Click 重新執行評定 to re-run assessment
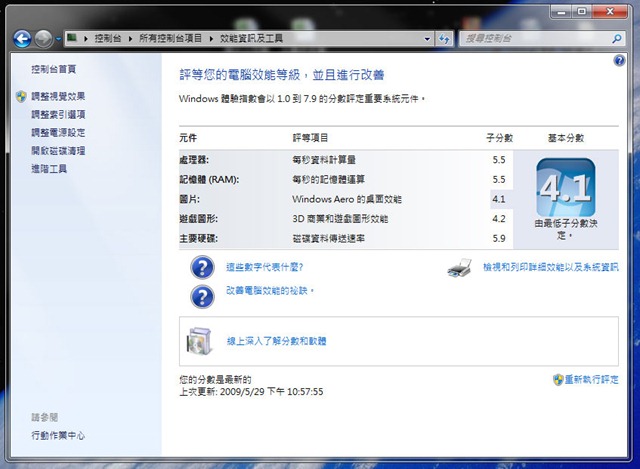Screen dimensions: 640x469 click(591, 380)
